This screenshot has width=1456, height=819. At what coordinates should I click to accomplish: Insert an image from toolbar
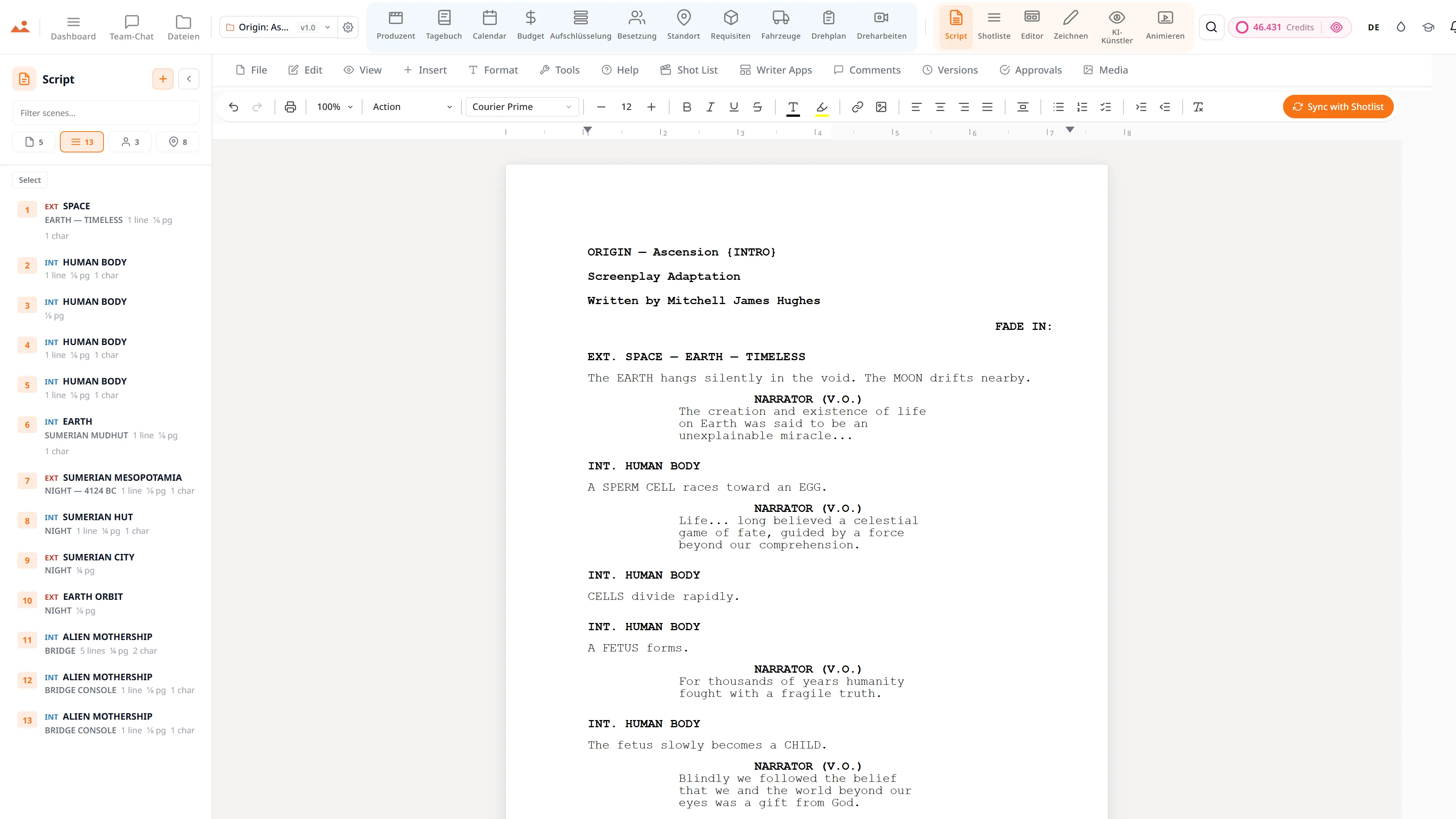coord(881,107)
